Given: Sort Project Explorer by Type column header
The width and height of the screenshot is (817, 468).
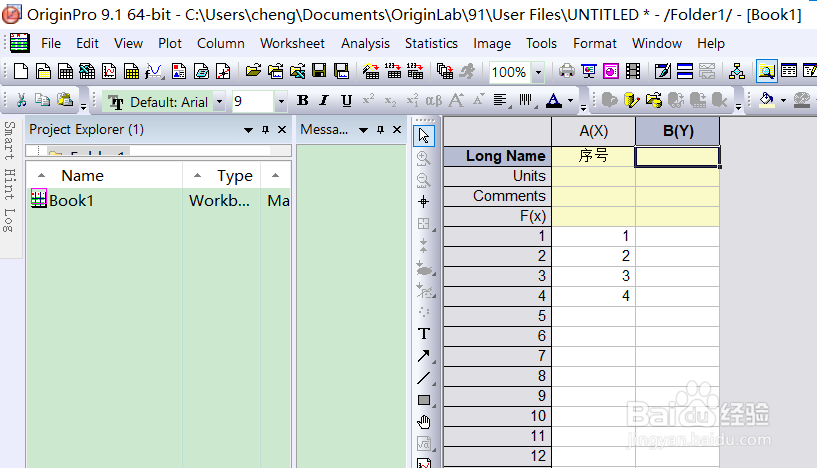Looking at the screenshot, I should click(222, 176).
